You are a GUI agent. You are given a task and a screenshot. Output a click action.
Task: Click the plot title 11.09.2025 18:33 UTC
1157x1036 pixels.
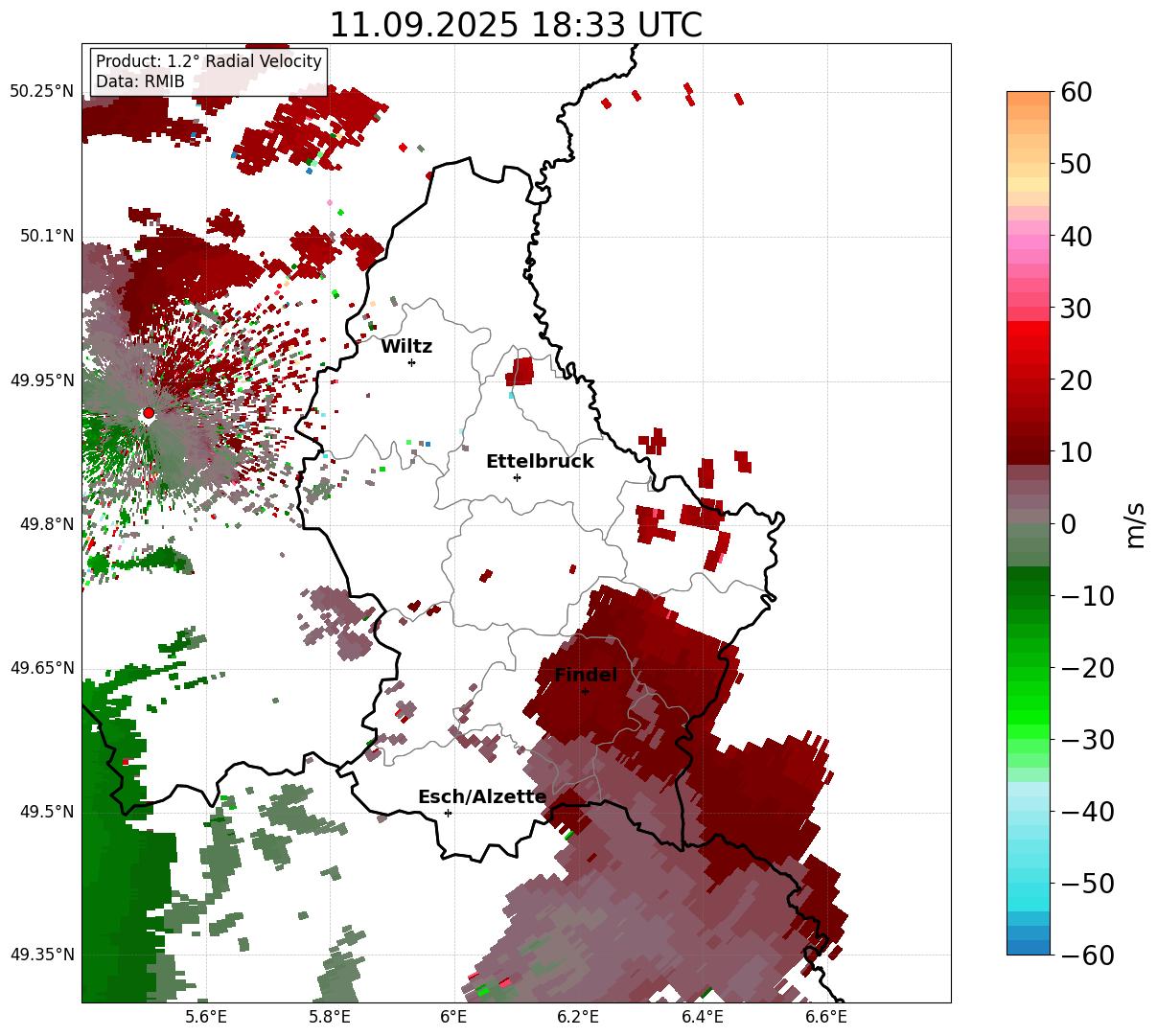pyautogui.click(x=516, y=25)
